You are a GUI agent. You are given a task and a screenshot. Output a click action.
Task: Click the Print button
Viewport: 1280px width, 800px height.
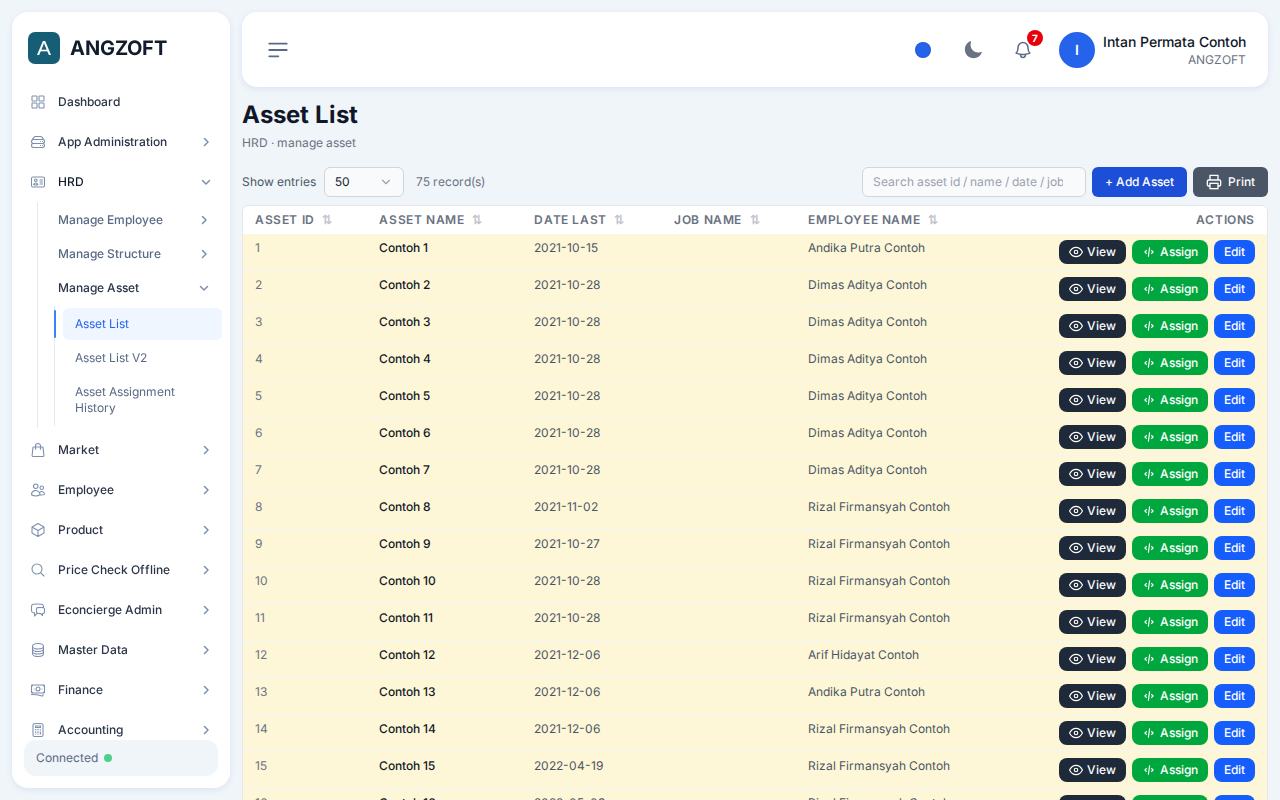pos(1230,182)
